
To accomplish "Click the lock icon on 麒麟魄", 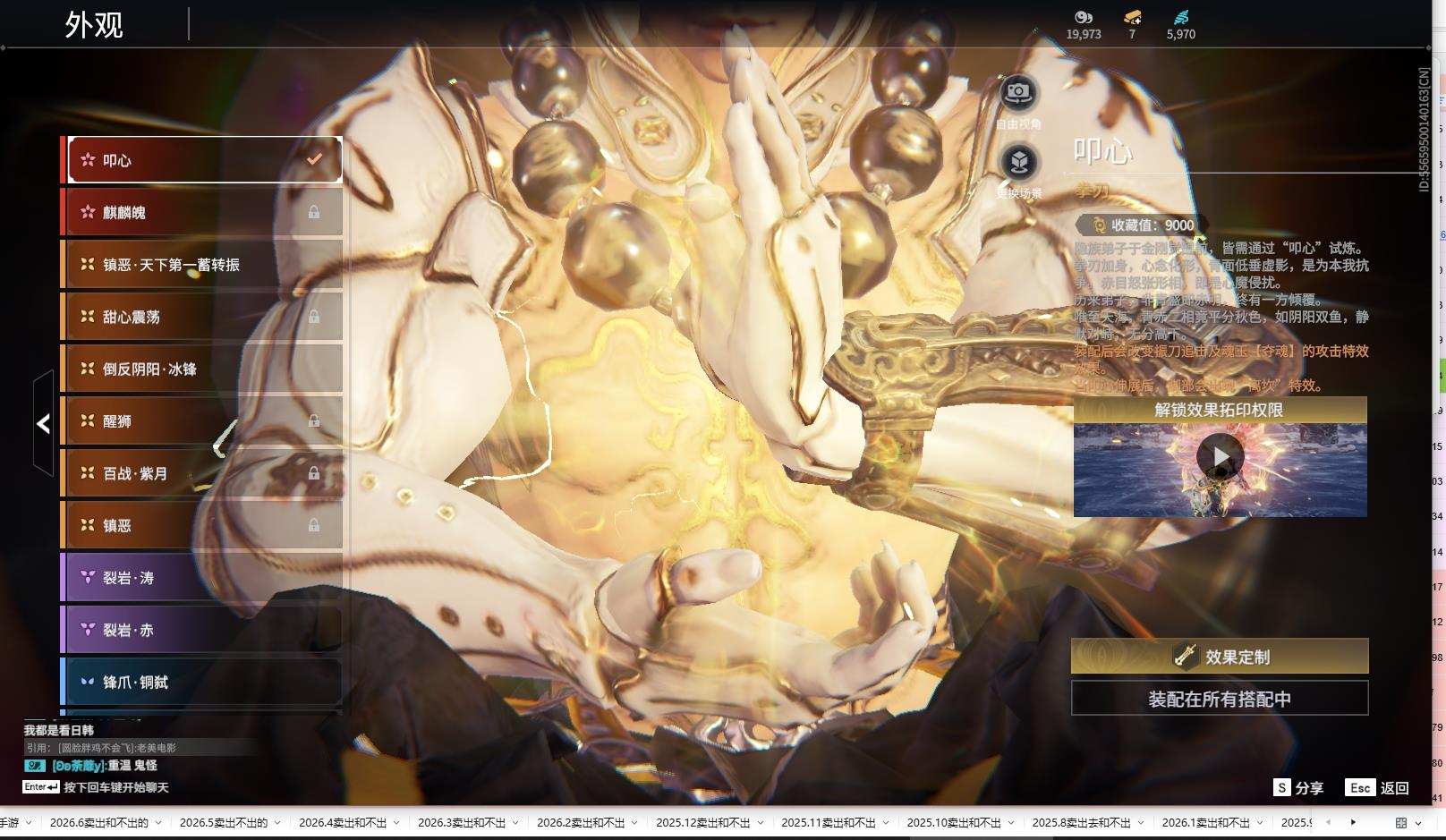I will pyautogui.click(x=314, y=212).
